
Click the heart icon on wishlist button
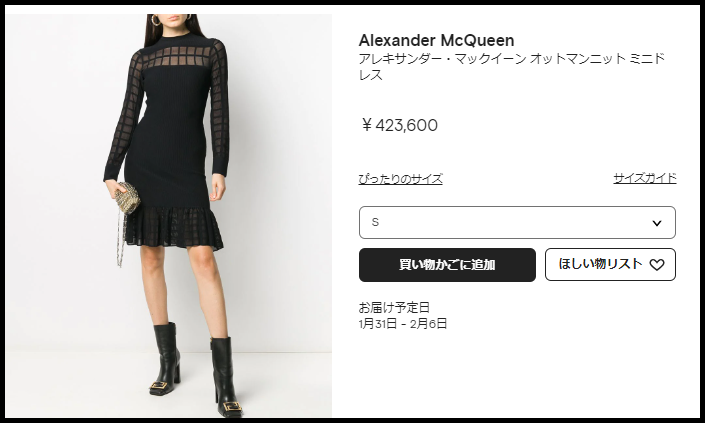pyautogui.click(x=657, y=265)
